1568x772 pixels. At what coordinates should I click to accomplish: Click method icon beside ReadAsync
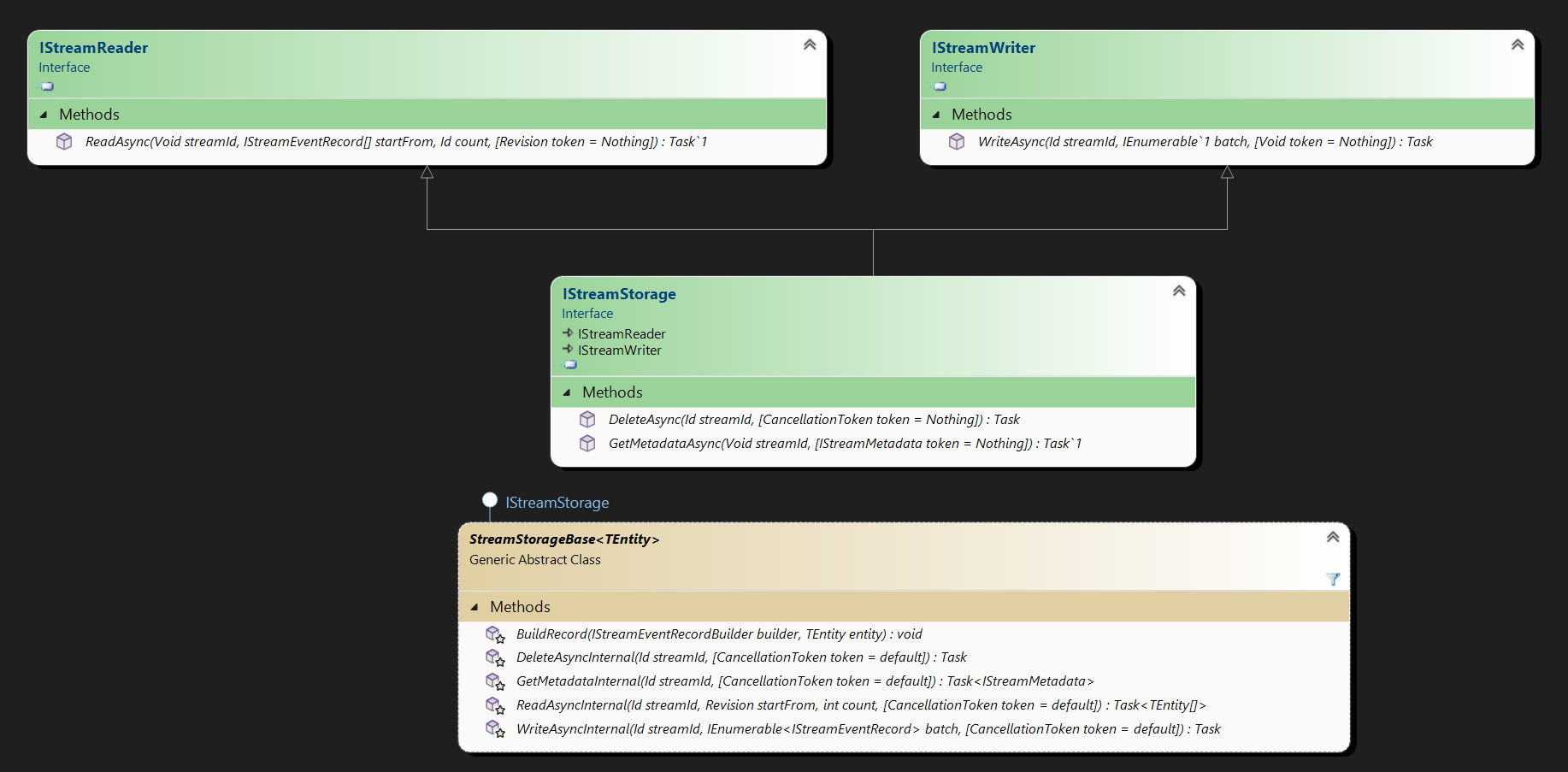click(x=64, y=142)
